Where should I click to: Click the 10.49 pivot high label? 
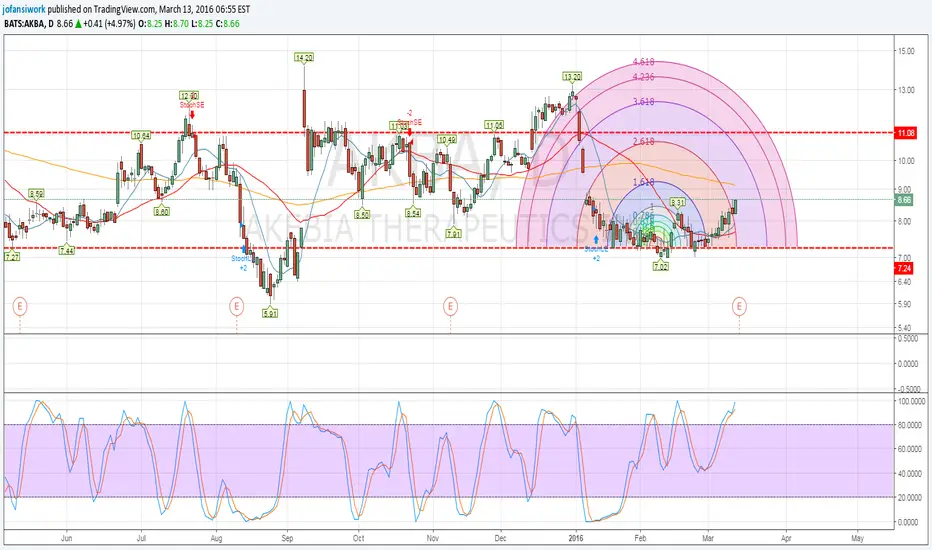coord(446,140)
